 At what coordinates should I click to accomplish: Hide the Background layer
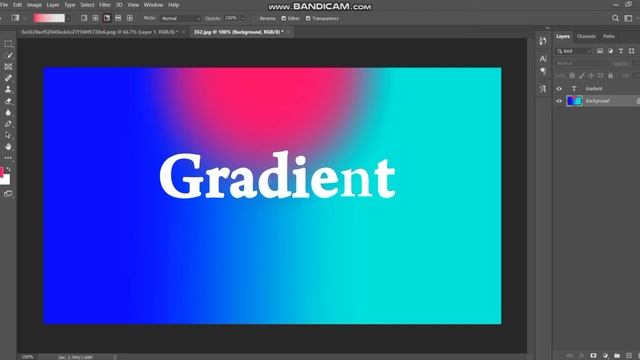point(559,101)
